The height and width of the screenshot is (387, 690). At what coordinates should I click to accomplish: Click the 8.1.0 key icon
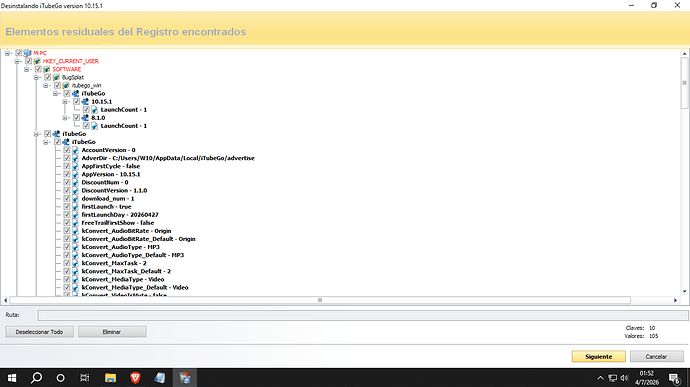tap(85, 118)
